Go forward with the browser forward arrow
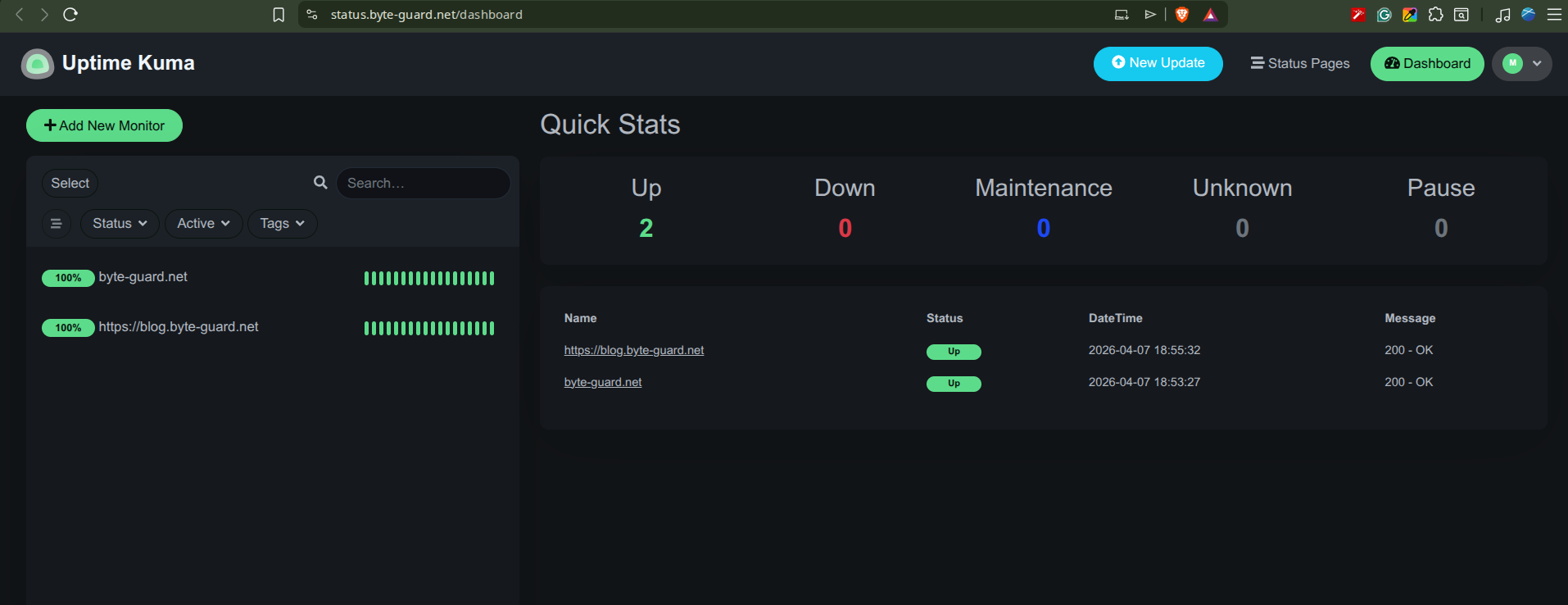Image resolution: width=1568 pixels, height=605 pixels. (x=44, y=15)
